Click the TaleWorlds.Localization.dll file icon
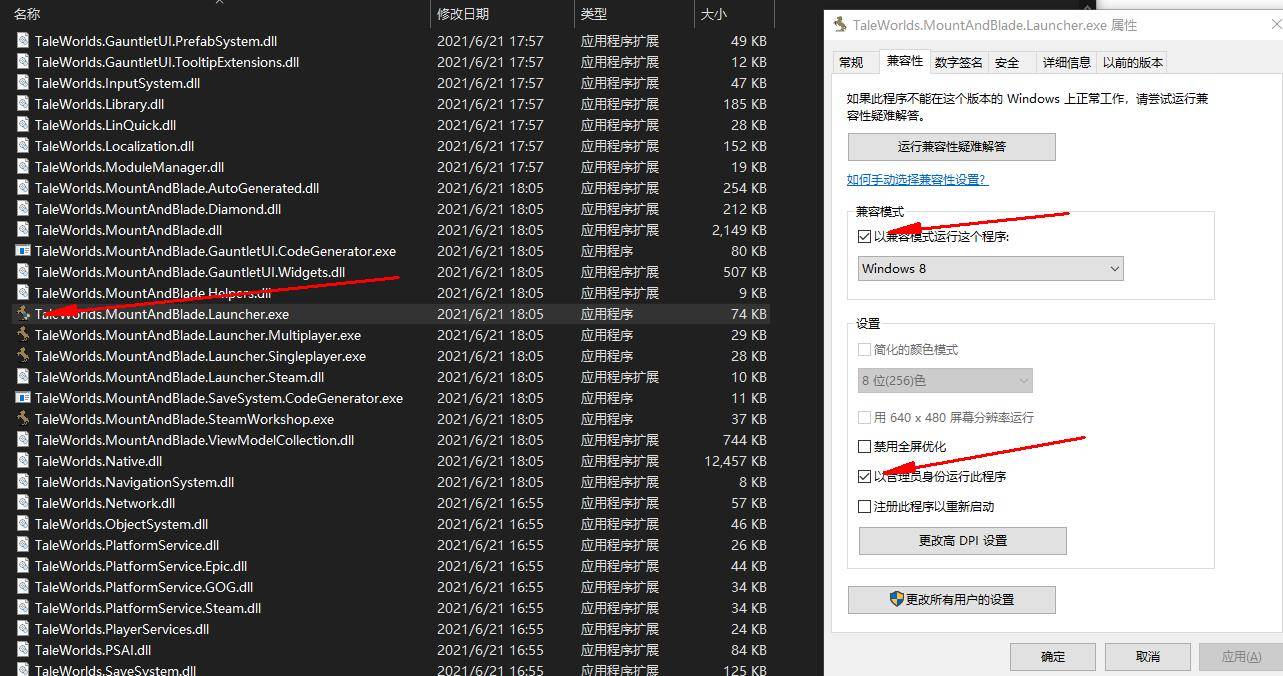 tap(23, 146)
